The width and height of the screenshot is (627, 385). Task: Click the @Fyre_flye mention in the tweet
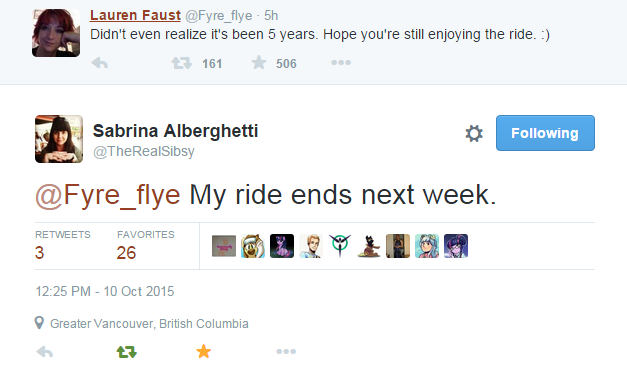108,195
